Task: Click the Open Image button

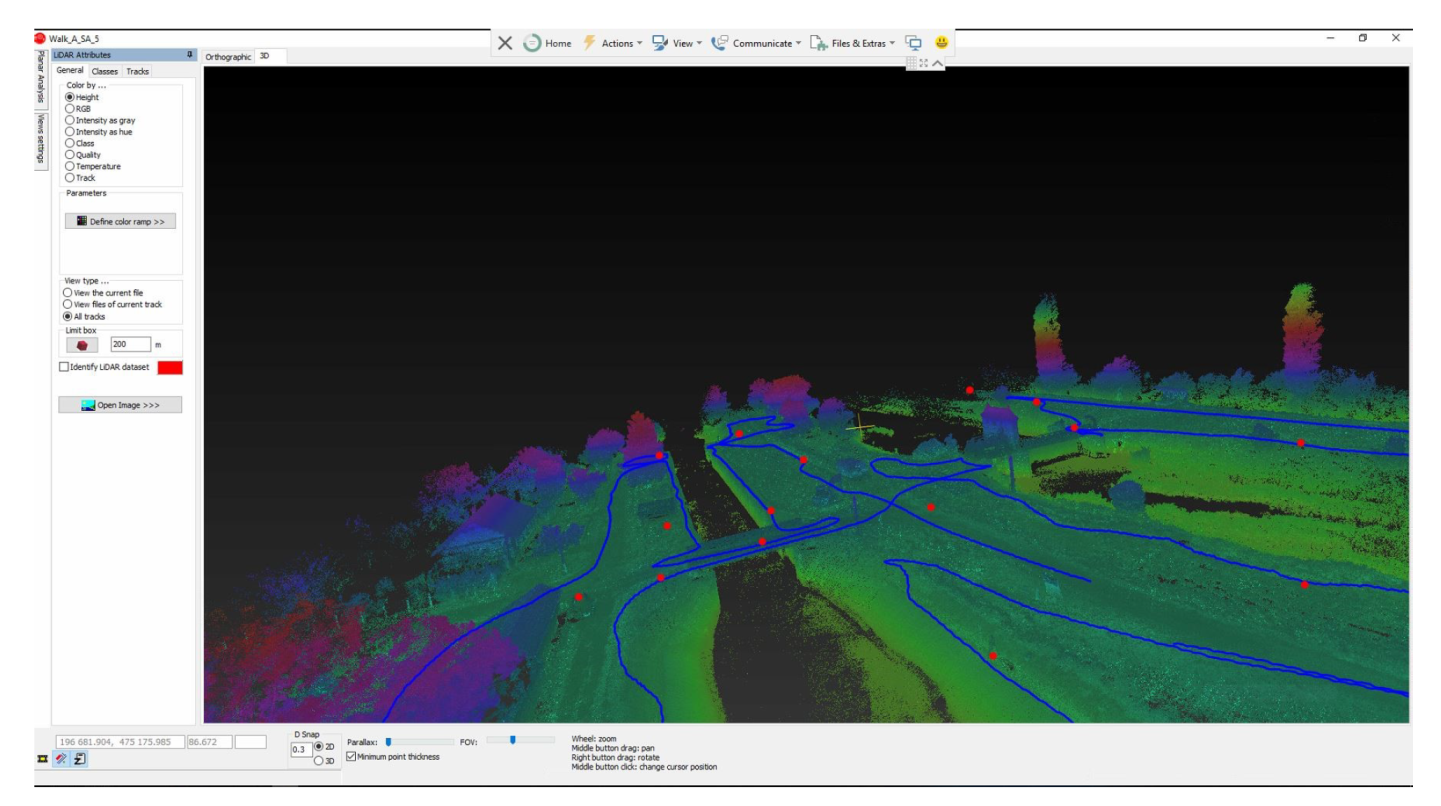Action: pos(120,405)
